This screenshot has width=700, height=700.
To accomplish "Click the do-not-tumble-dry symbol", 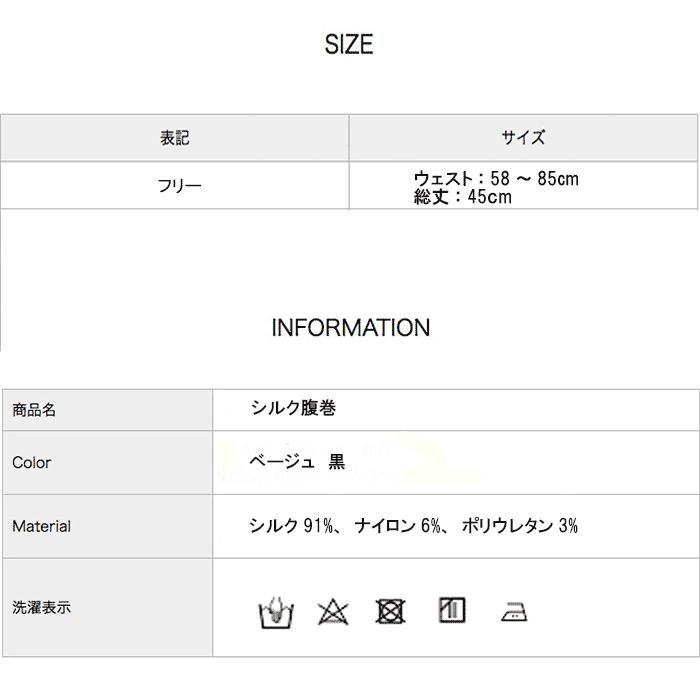I will [x=391, y=611].
